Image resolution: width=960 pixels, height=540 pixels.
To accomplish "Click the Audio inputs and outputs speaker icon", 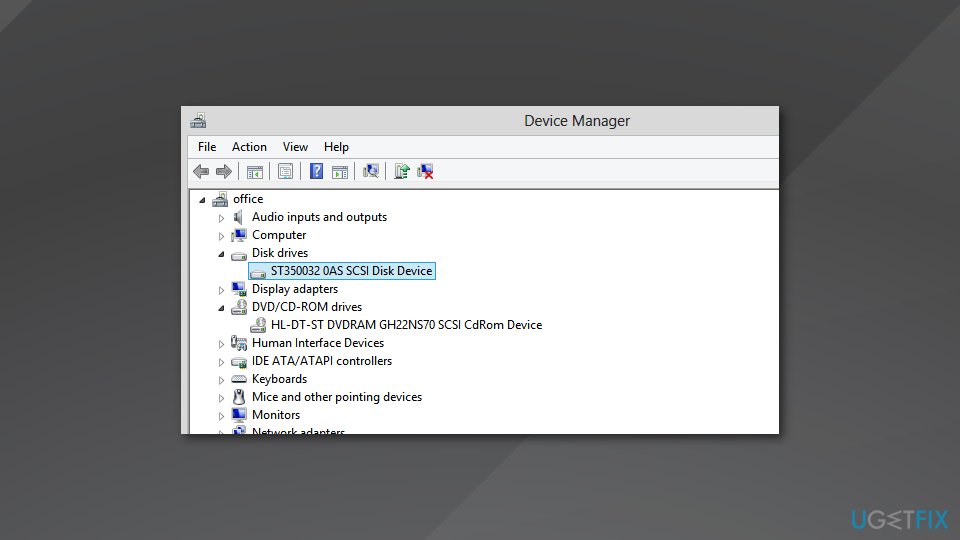I will [239, 217].
